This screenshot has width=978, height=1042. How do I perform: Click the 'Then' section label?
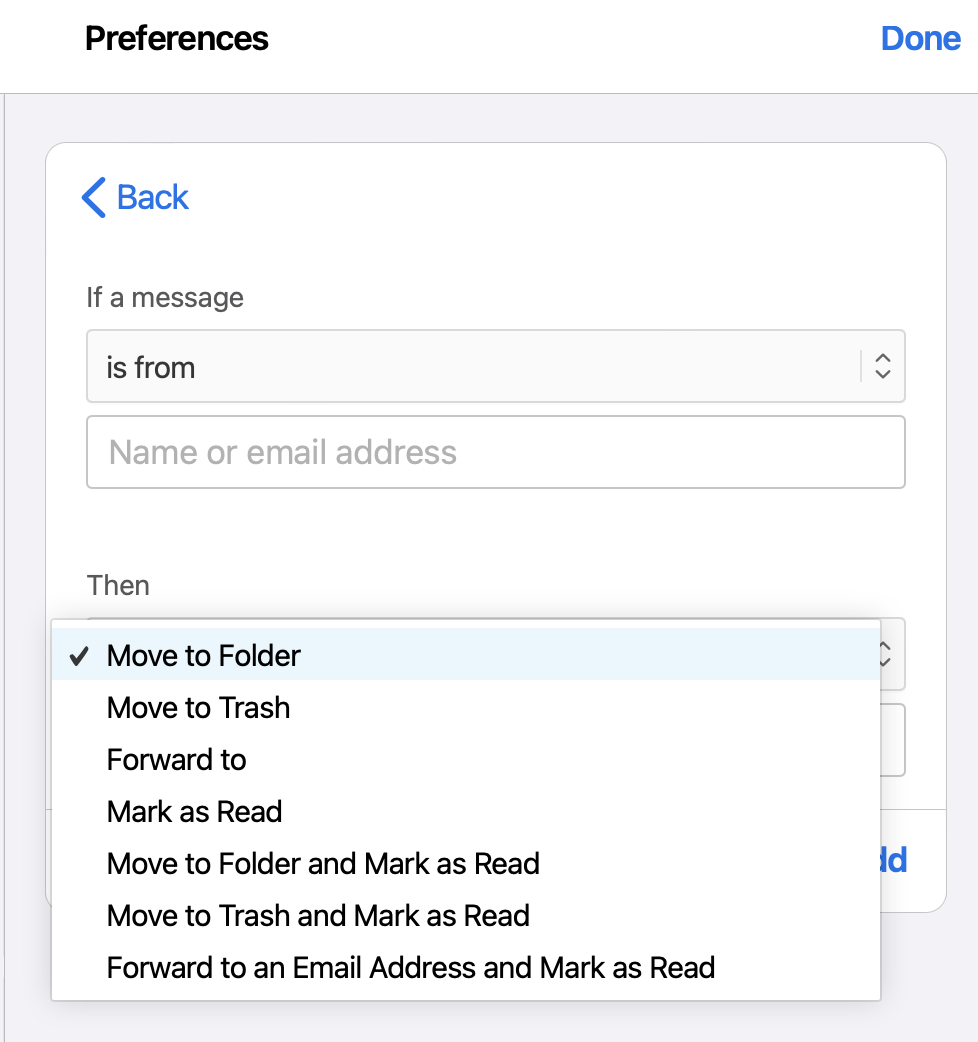pyautogui.click(x=118, y=585)
